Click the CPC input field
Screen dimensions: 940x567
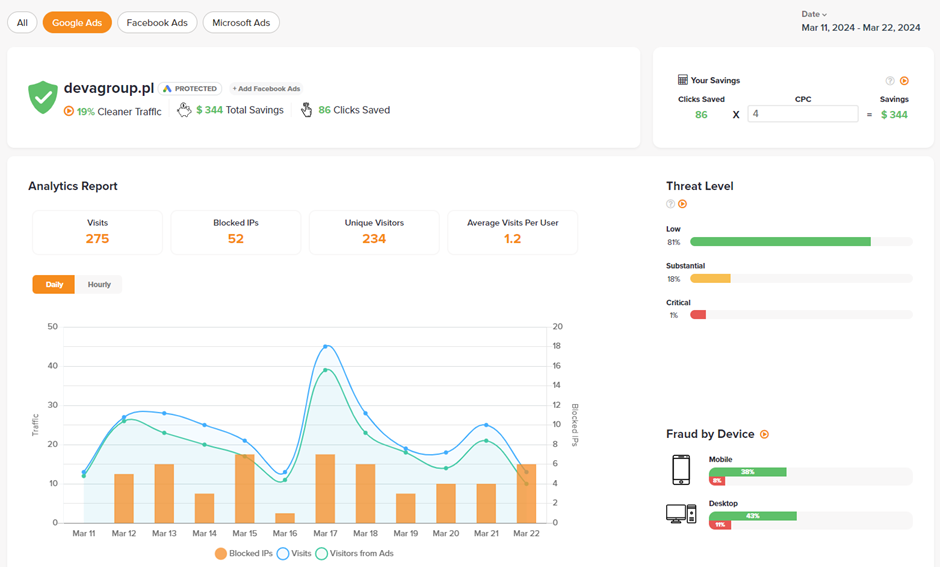click(803, 114)
